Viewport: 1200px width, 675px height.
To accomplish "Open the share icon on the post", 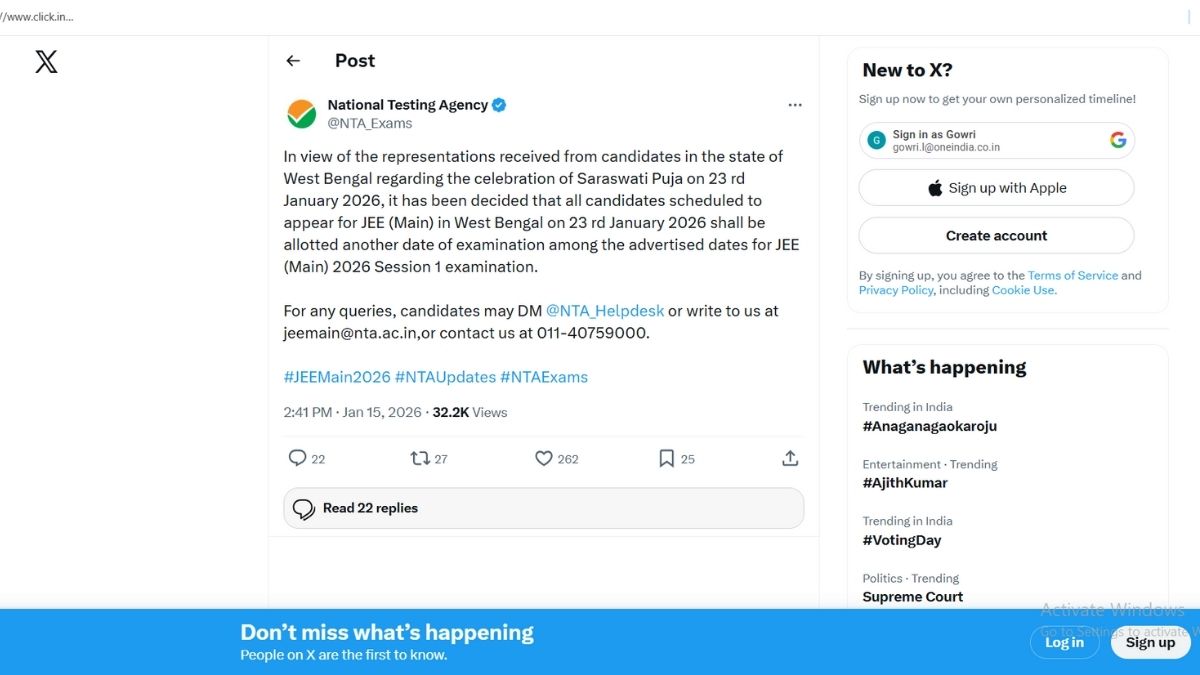I will click(x=789, y=457).
